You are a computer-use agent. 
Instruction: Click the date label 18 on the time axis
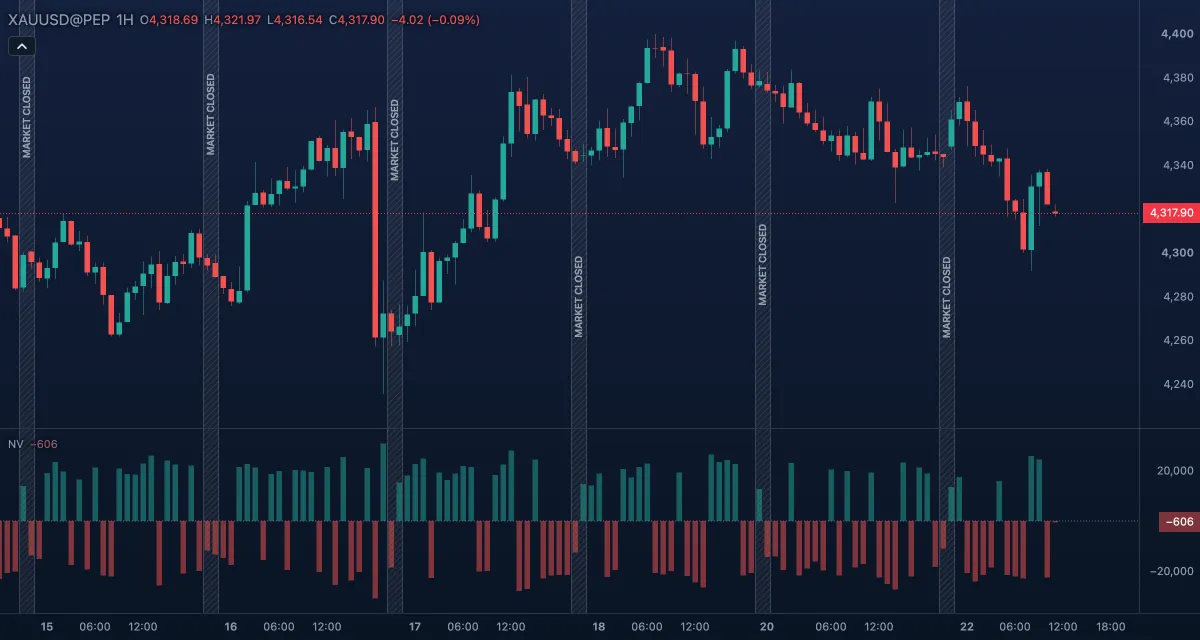[x=599, y=627]
